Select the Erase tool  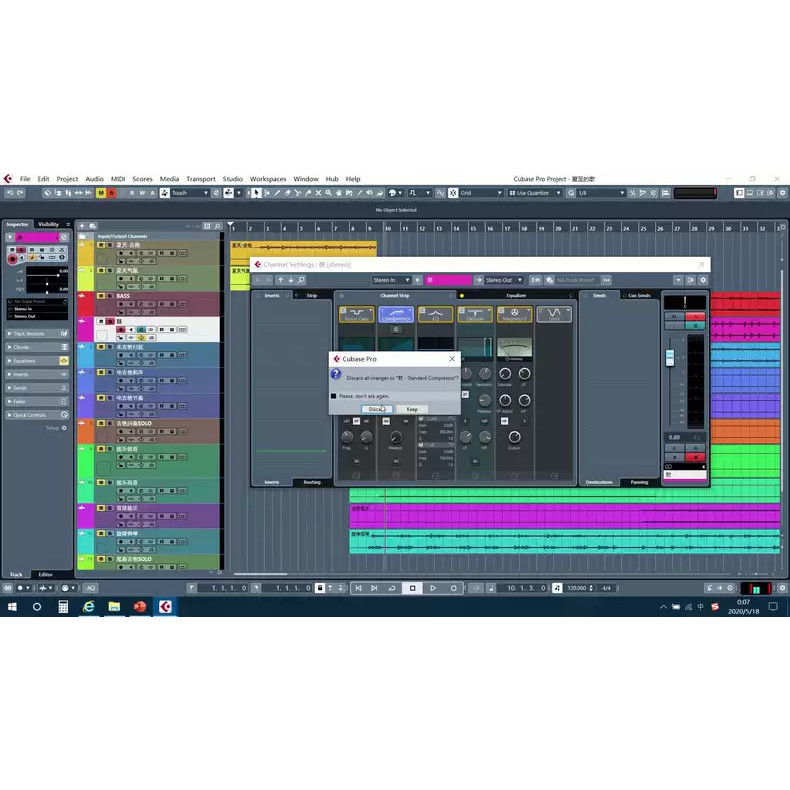[x=287, y=193]
